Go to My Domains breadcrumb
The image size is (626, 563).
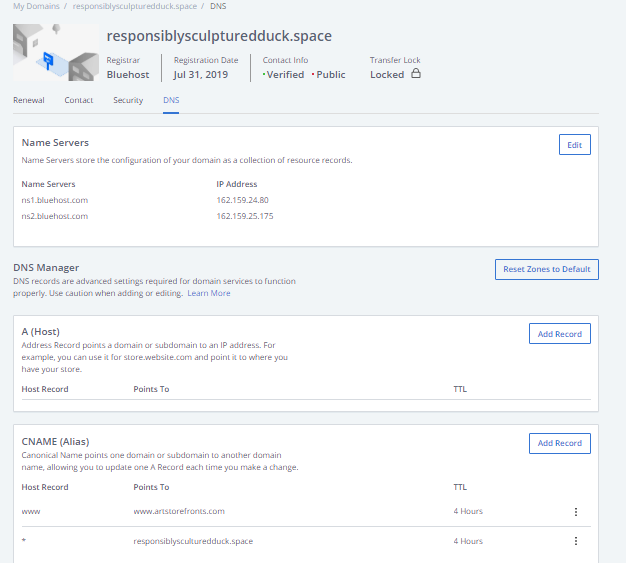(x=36, y=6)
